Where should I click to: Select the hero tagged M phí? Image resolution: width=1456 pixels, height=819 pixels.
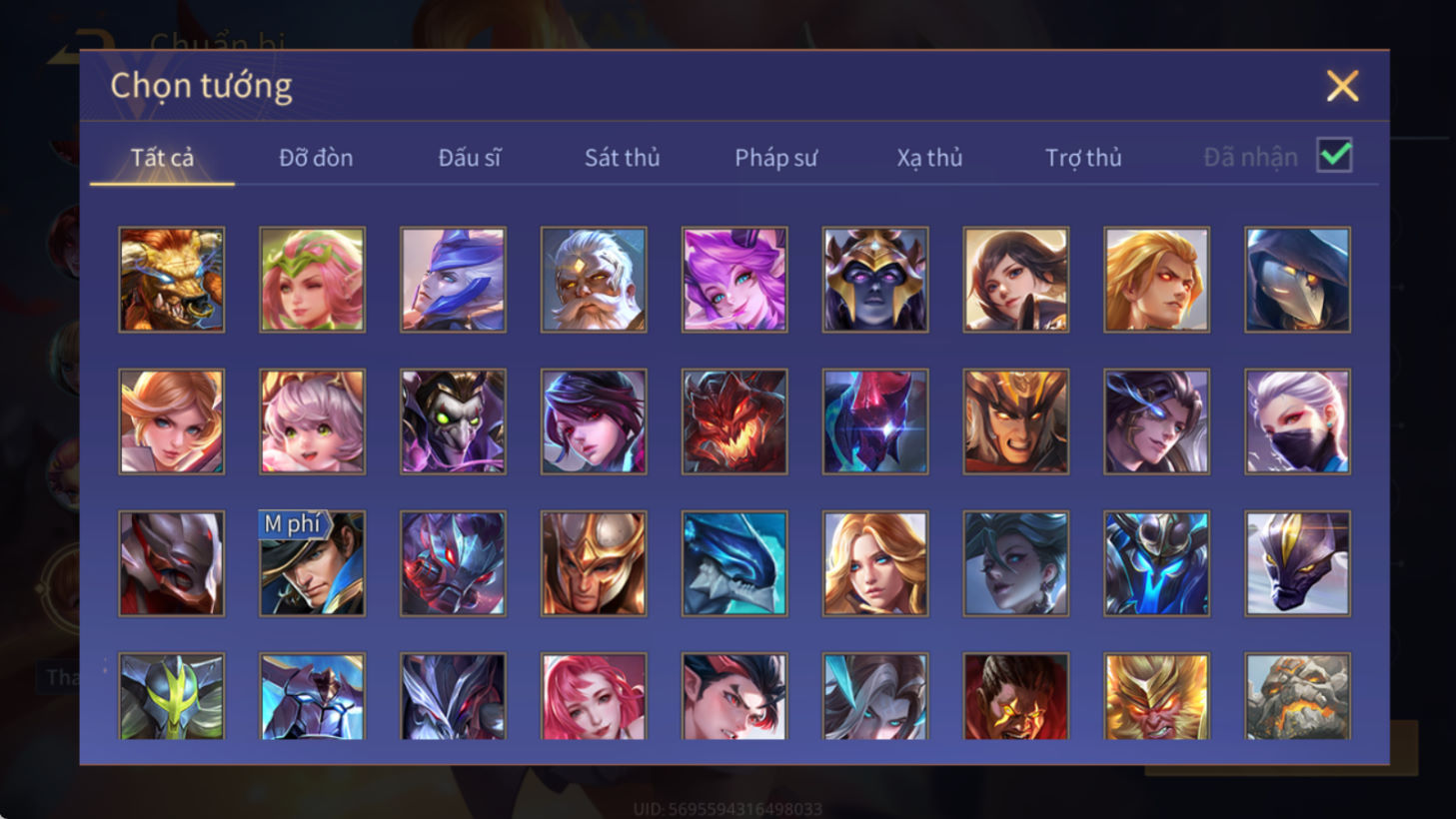pos(313,563)
